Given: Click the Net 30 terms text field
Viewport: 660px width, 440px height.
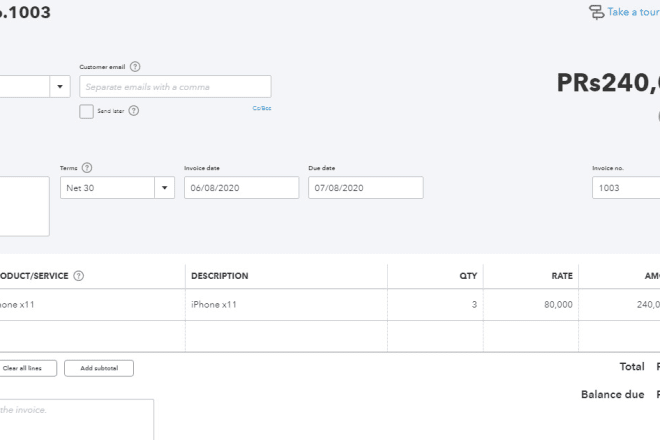Looking at the screenshot, I should (x=107, y=188).
